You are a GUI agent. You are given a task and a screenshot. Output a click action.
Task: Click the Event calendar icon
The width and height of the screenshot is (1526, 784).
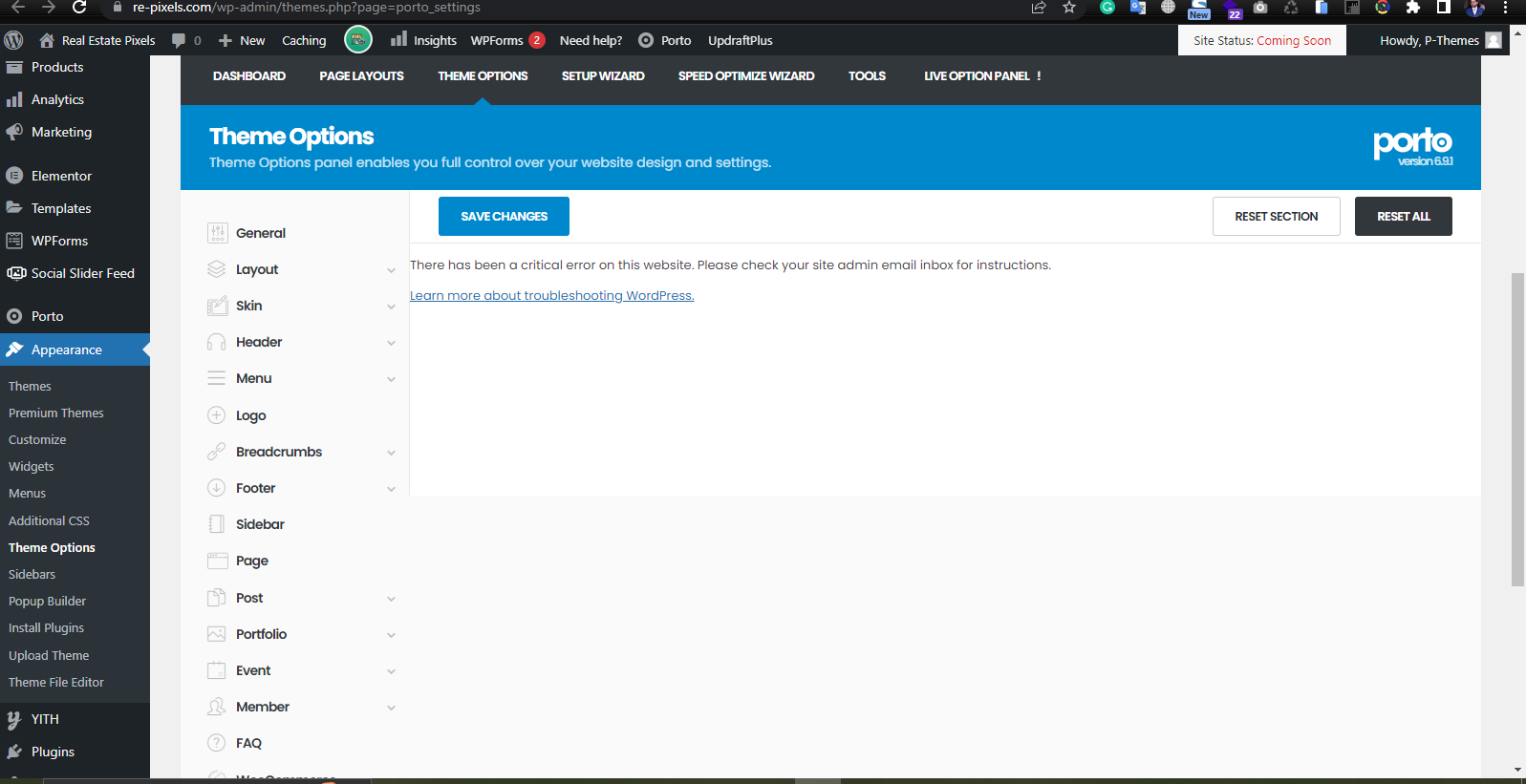(217, 670)
